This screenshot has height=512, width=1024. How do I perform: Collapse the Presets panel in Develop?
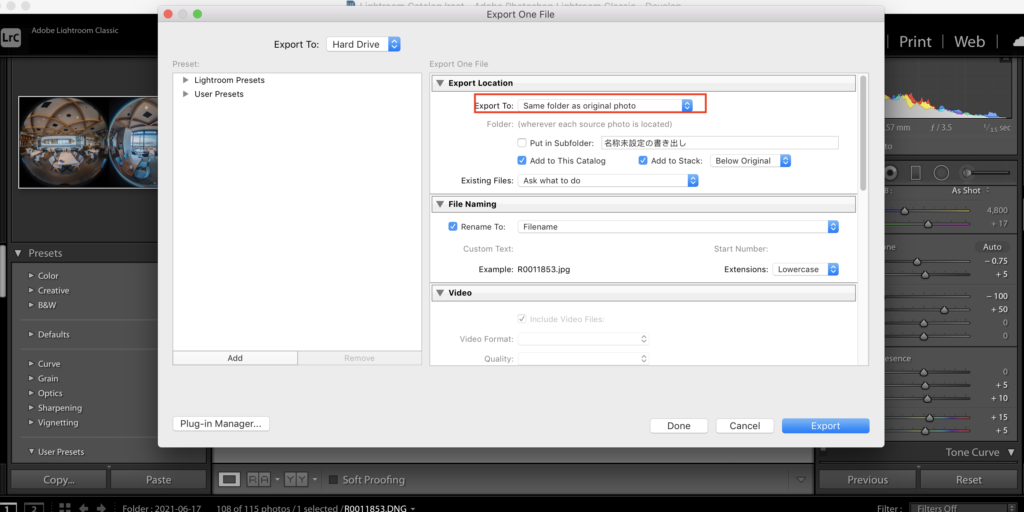point(18,253)
